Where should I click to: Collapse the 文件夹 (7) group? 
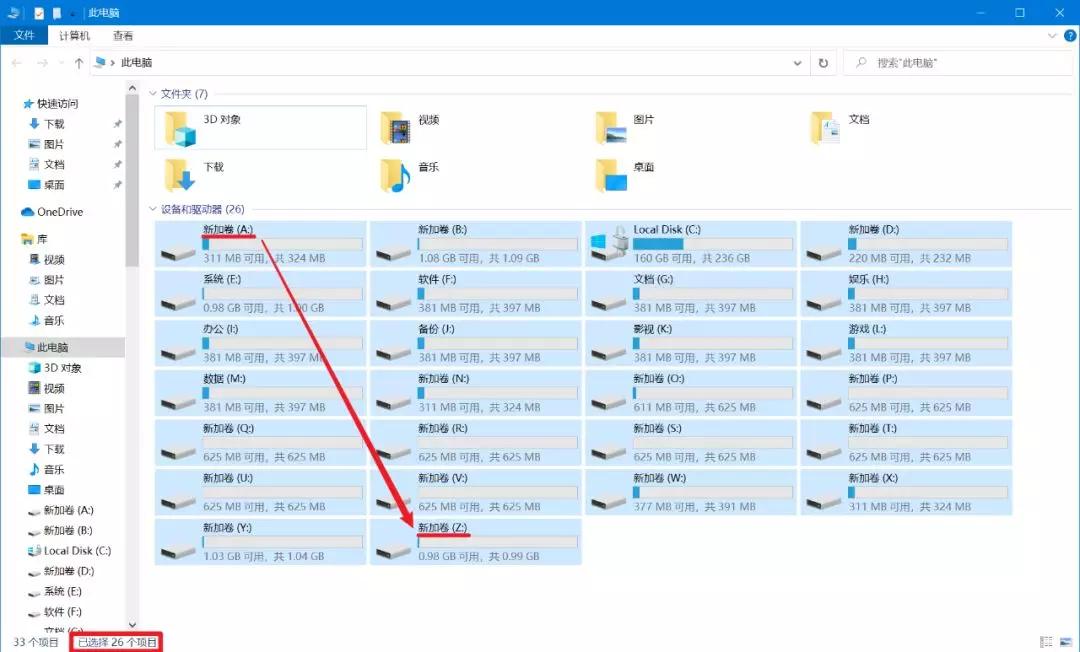[153, 94]
